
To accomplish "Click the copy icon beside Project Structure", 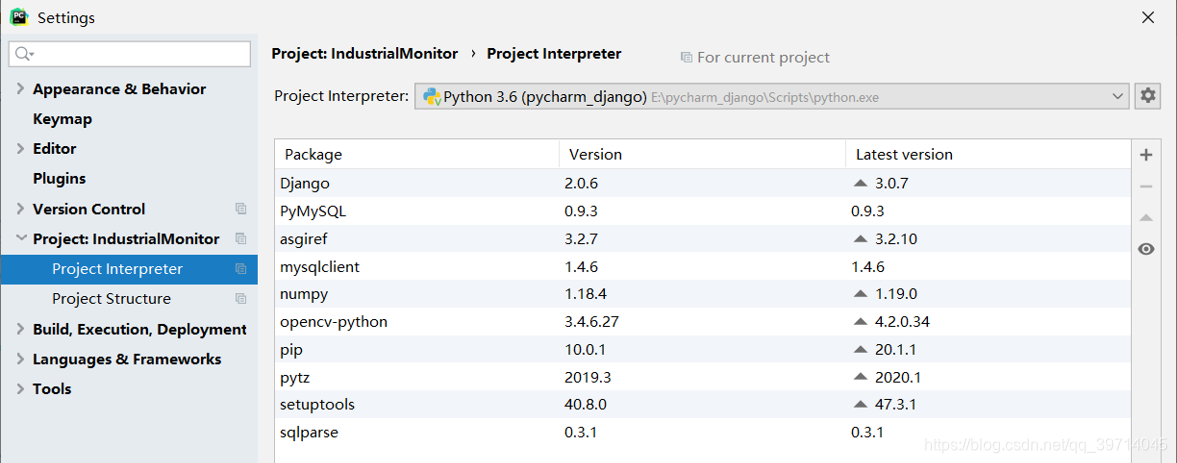I will [241, 299].
